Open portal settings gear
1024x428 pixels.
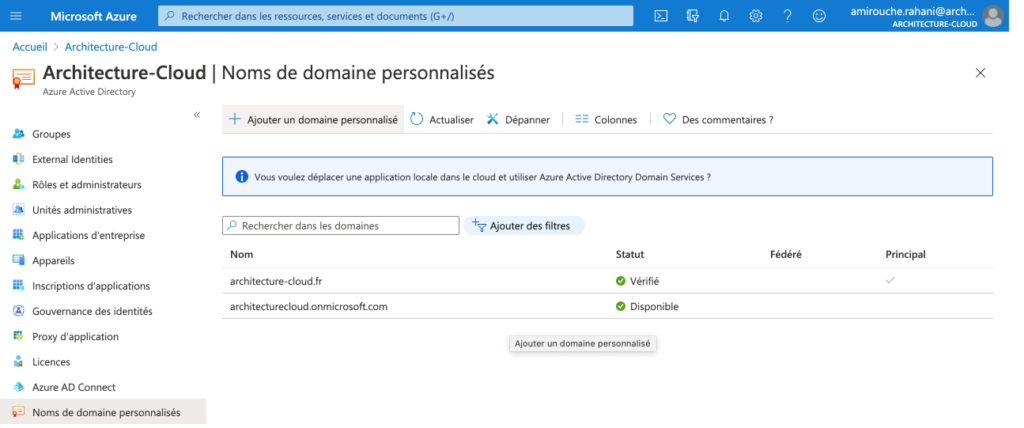pyautogui.click(x=756, y=16)
